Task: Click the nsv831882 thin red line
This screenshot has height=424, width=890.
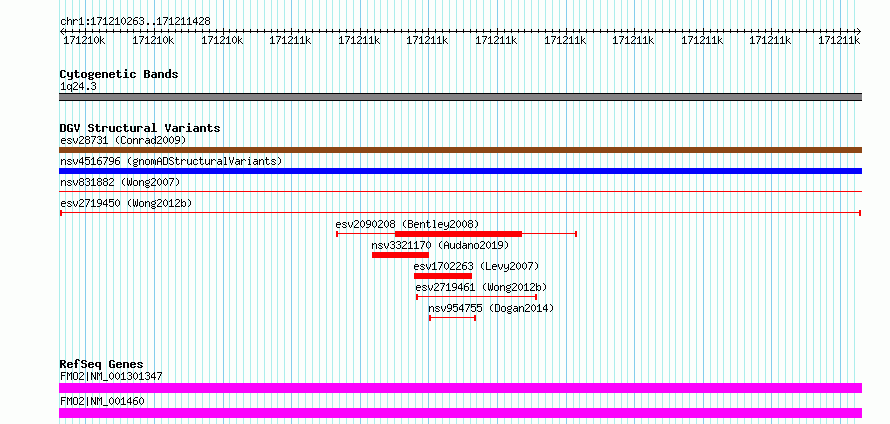Action: pyautogui.click(x=460, y=192)
